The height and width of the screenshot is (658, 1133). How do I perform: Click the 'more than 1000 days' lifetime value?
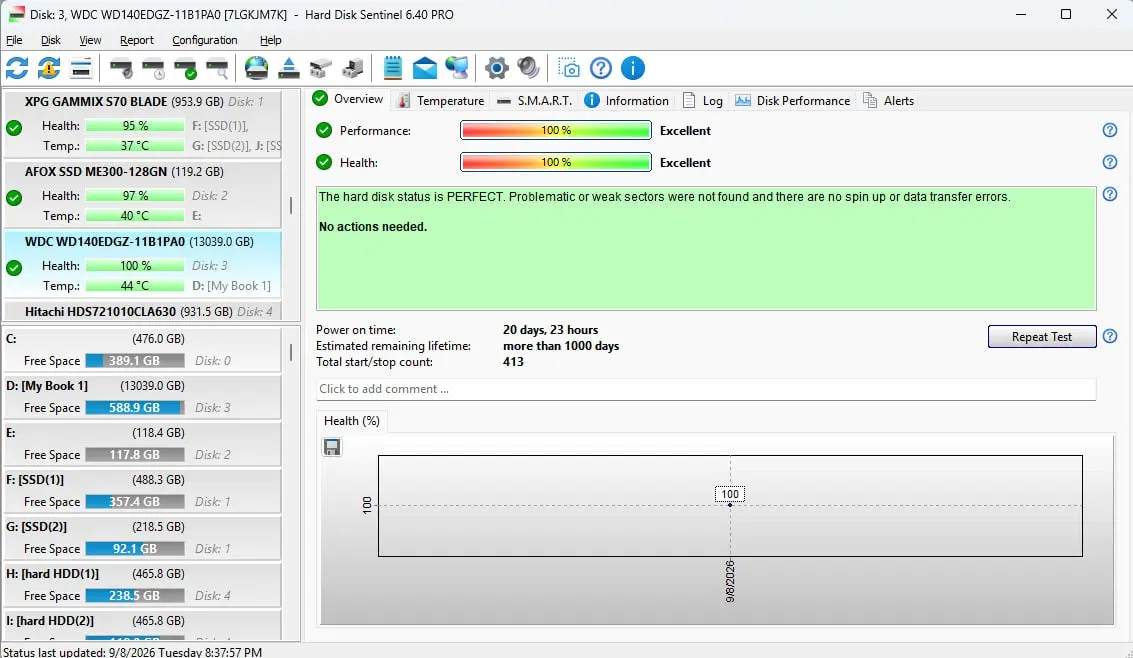(561, 346)
